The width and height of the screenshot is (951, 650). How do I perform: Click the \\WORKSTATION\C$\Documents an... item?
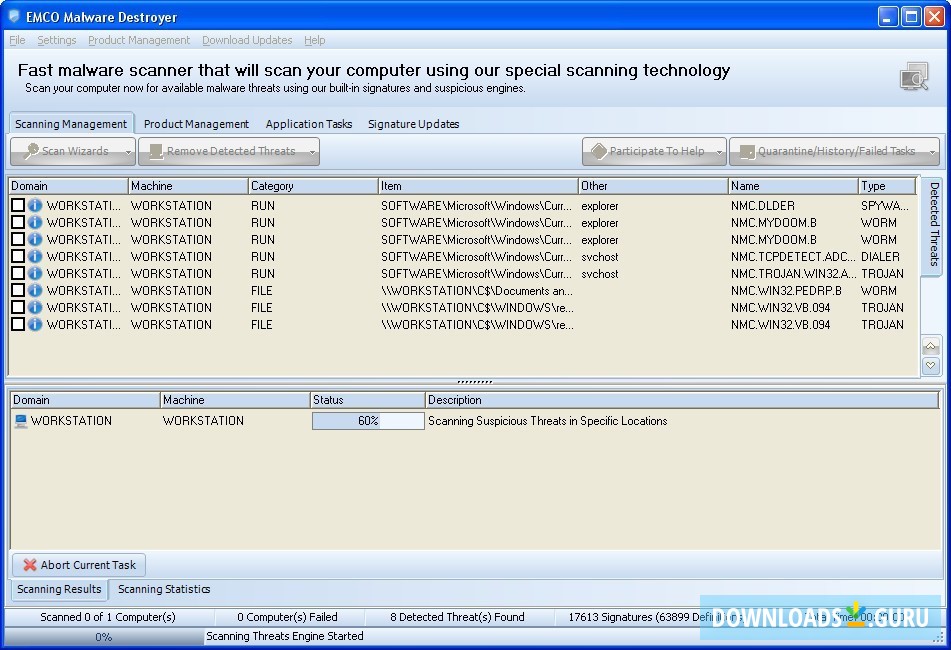[x=477, y=291]
